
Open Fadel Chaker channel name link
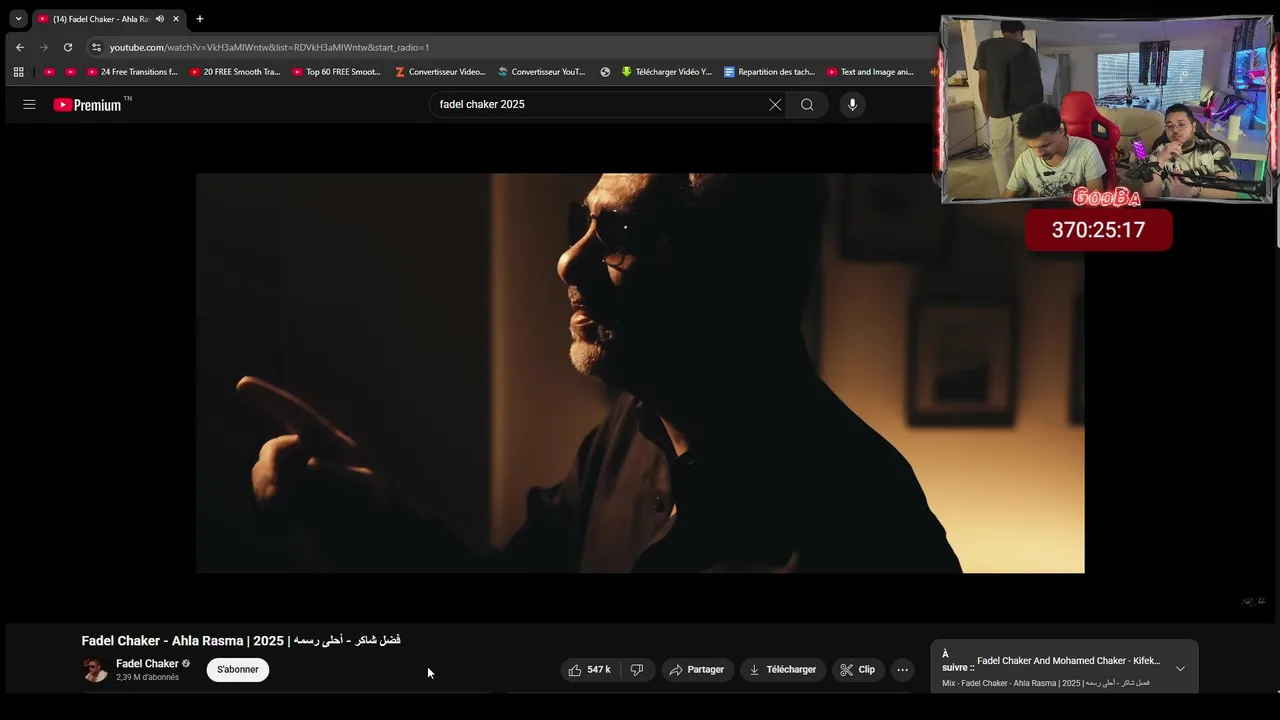pos(147,664)
